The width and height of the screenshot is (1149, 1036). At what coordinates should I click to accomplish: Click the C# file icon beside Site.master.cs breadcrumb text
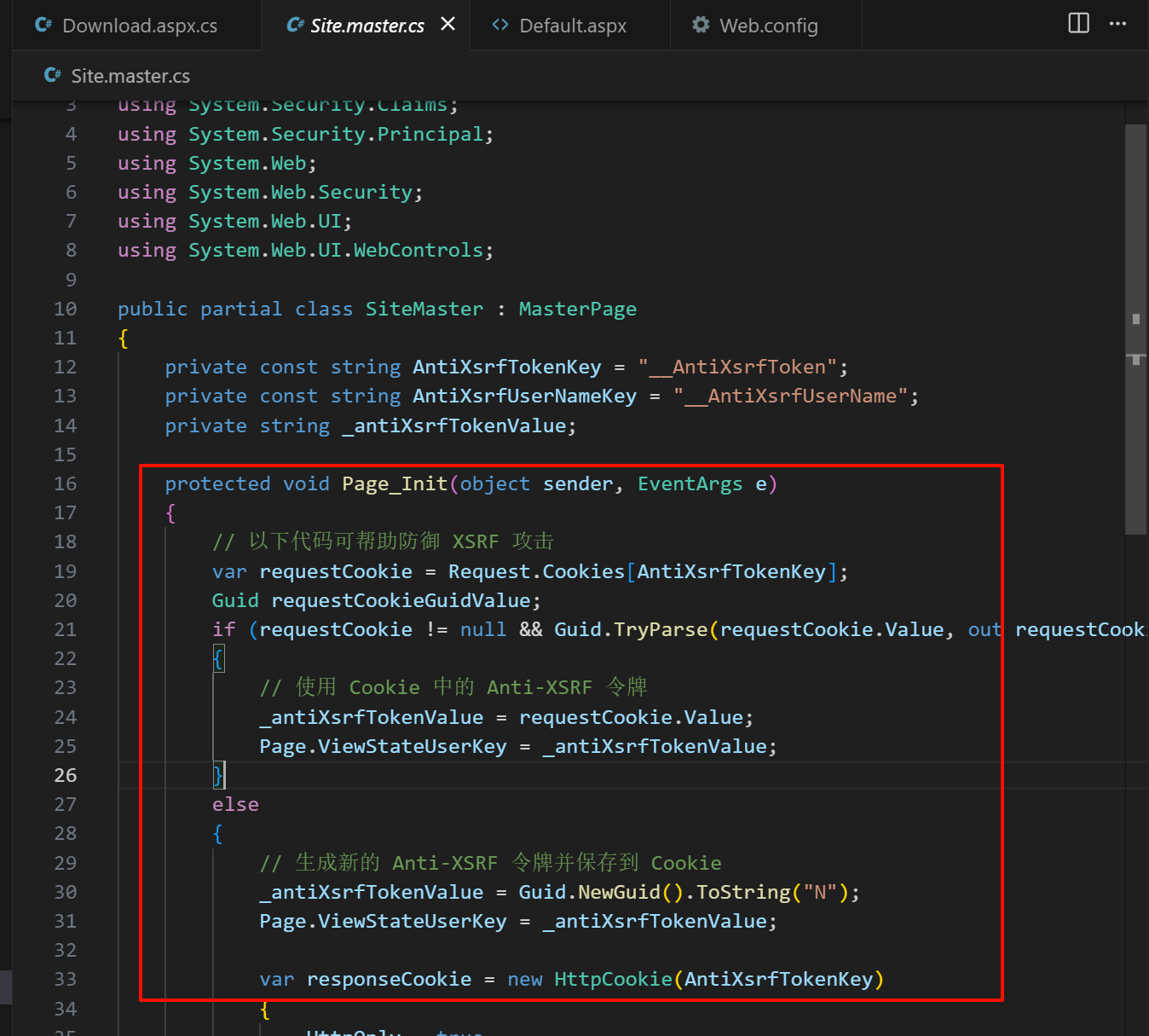coord(51,75)
